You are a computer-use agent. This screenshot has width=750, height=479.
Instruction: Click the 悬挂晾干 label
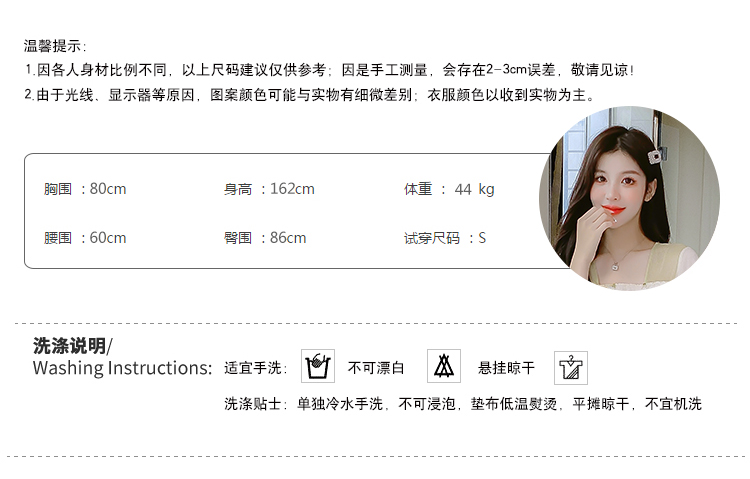[x=506, y=368]
